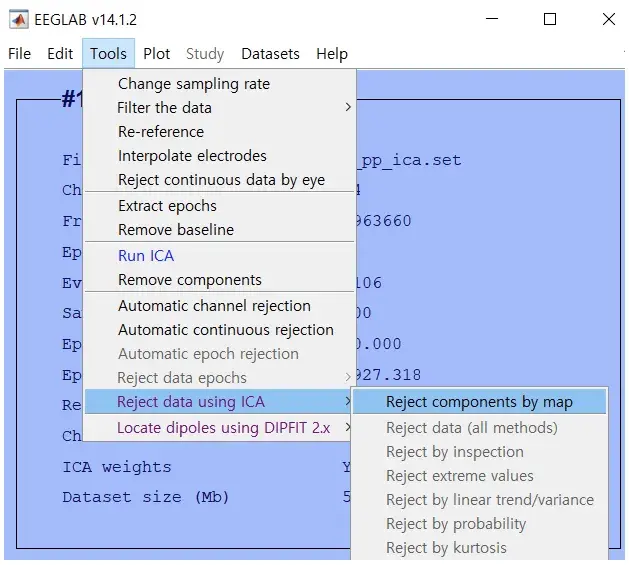The width and height of the screenshot is (629, 565).
Task: Open the File menu
Action: [19, 54]
